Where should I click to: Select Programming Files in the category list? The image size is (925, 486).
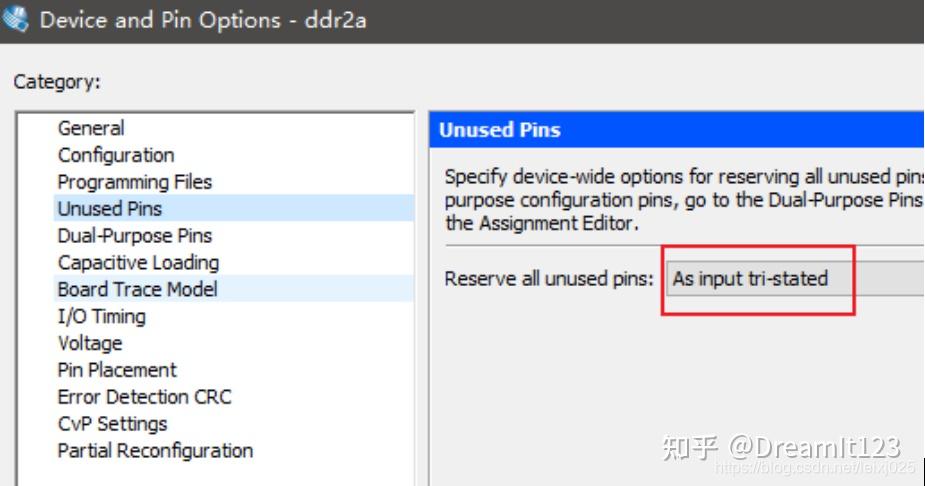[135, 182]
